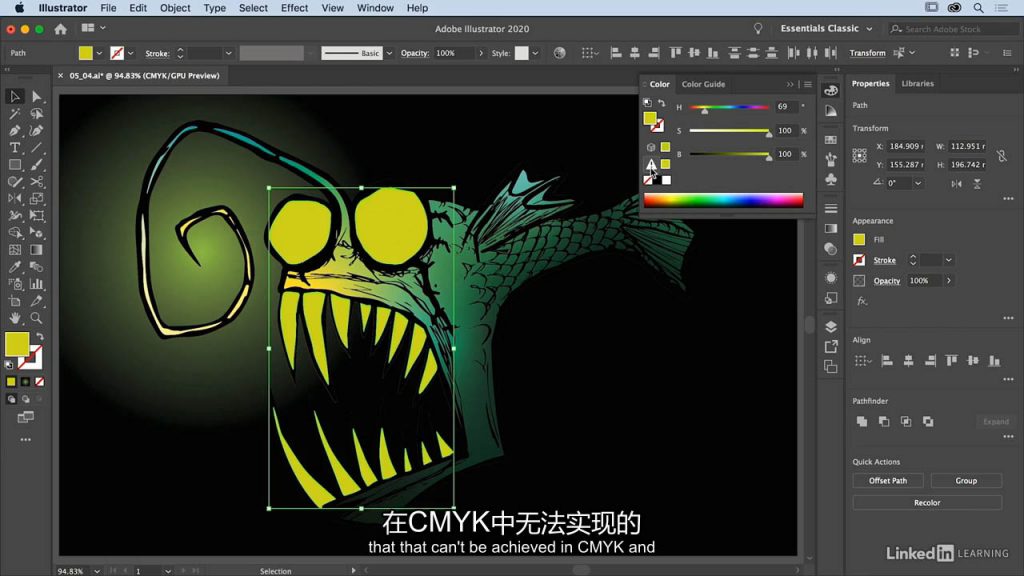This screenshot has width=1024, height=576.
Task: Open Edit Toolbar three dots
Action: 25,440
